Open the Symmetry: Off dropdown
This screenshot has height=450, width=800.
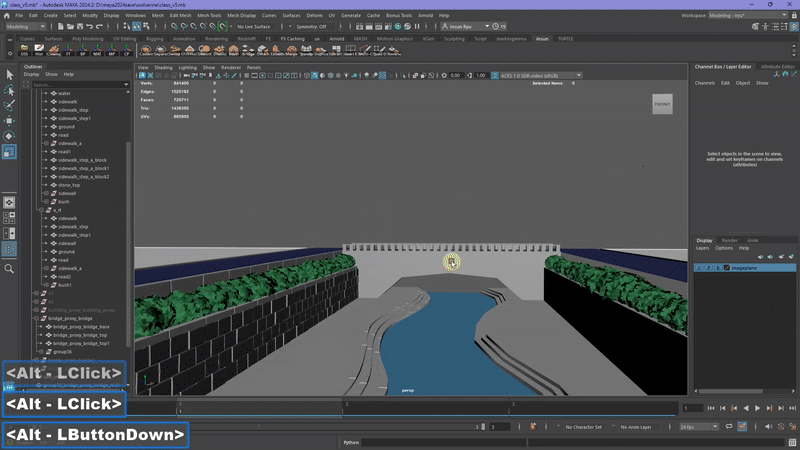[315, 27]
